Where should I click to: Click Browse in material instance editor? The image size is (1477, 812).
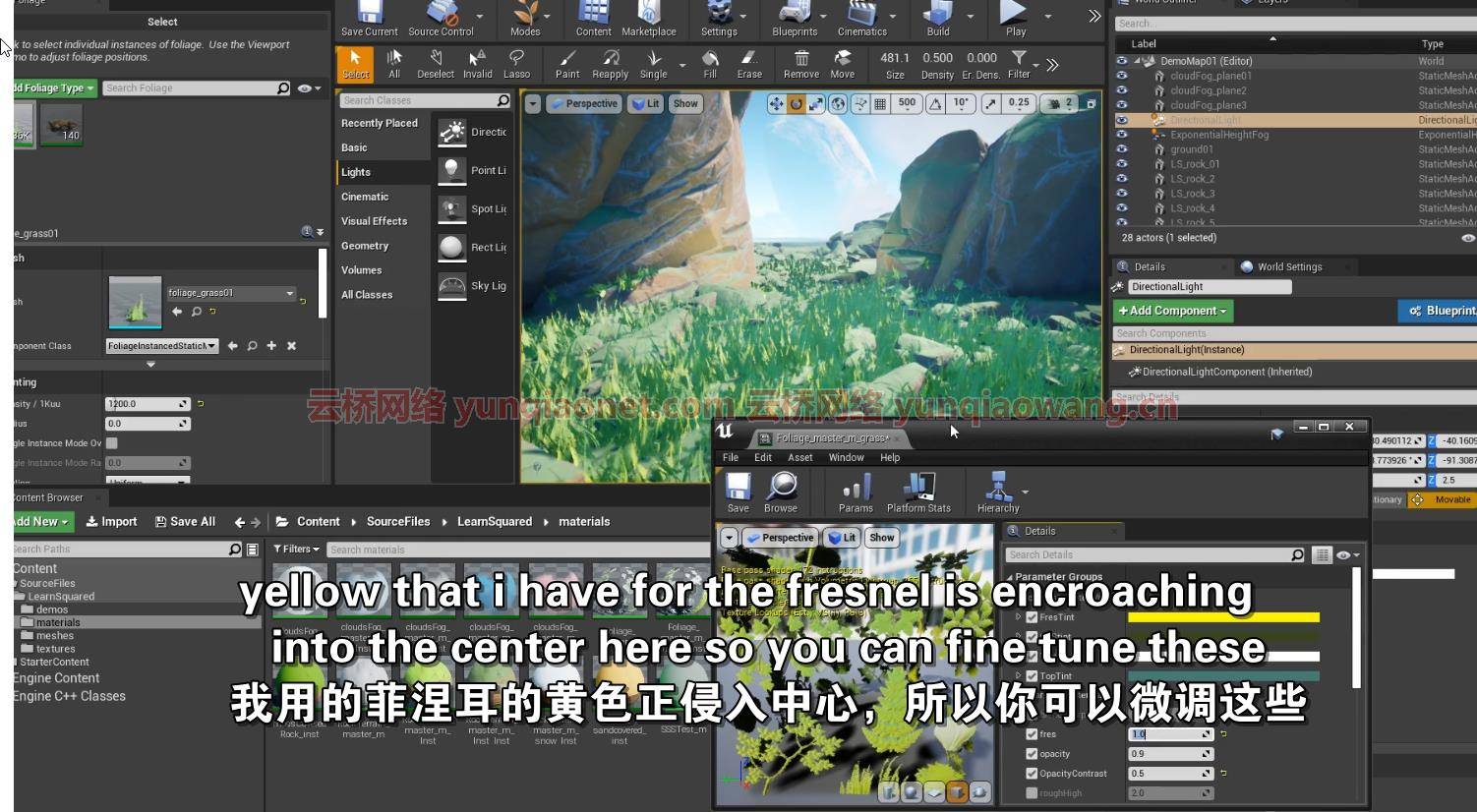pyautogui.click(x=781, y=493)
